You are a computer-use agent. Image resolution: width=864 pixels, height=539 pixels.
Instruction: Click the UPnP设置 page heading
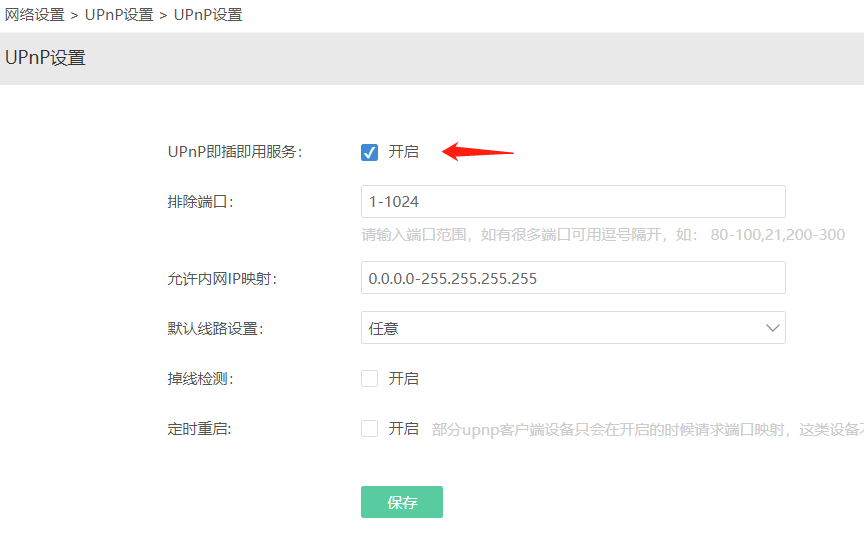(x=45, y=58)
